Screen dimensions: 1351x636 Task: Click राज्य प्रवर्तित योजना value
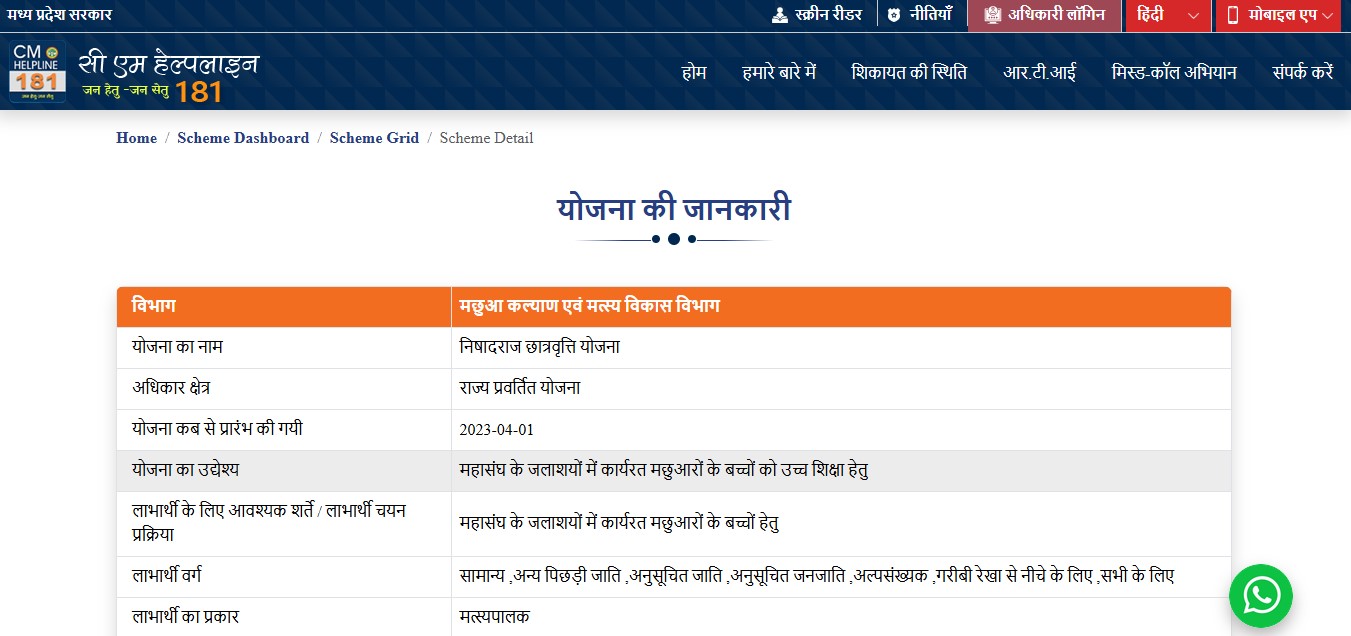pos(520,388)
